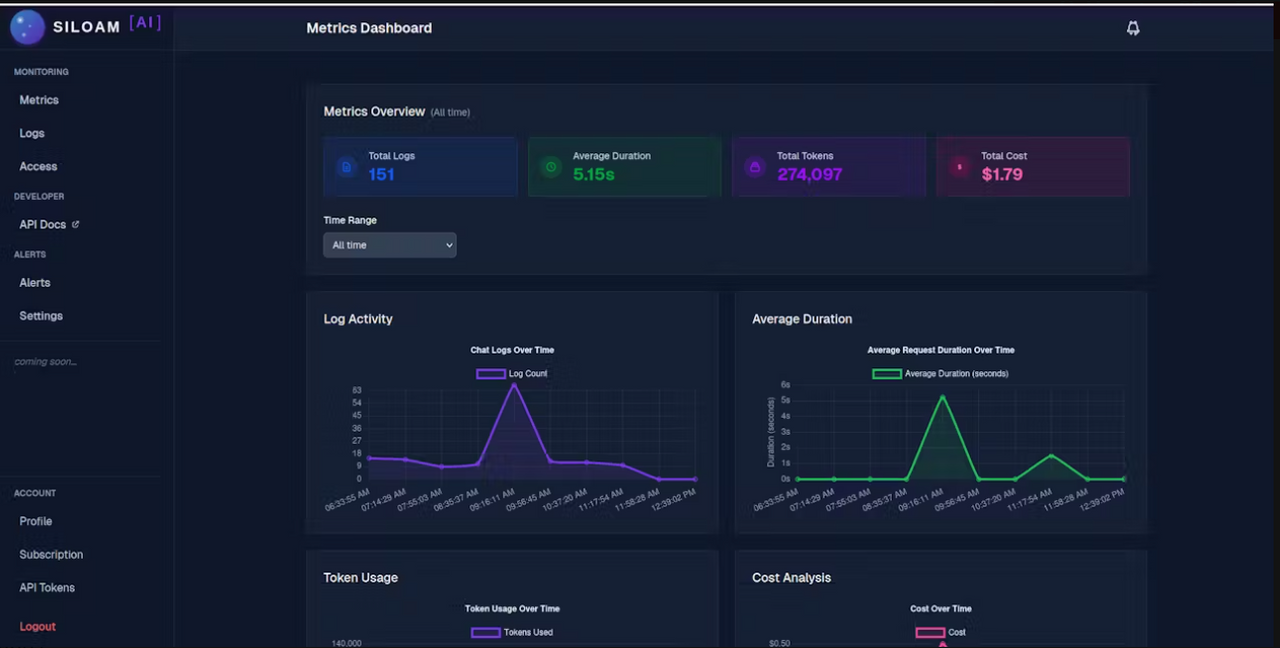Click the peak point of the Log Count line
The width and height of the screenshot is (1280, 648).
tap(514, 385)
